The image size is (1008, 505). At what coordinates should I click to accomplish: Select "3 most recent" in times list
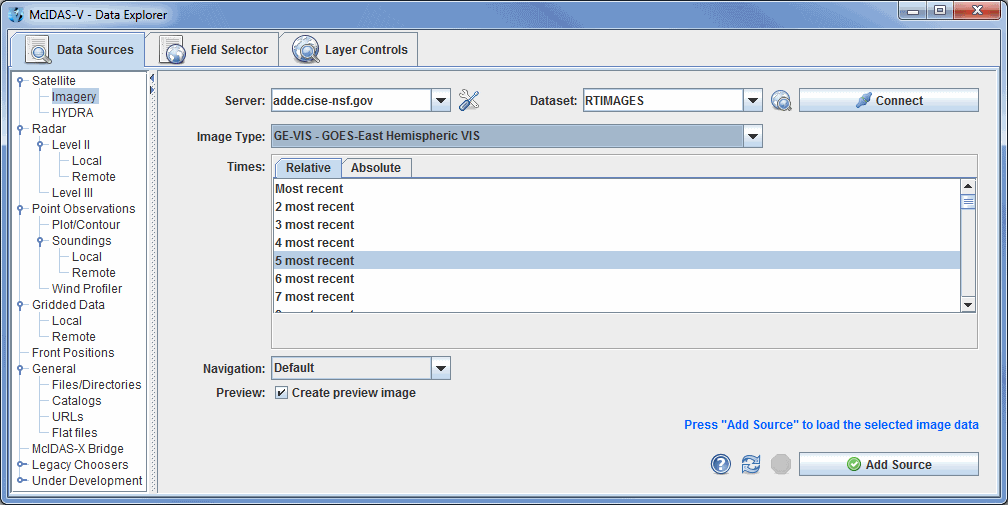[315, 225]
